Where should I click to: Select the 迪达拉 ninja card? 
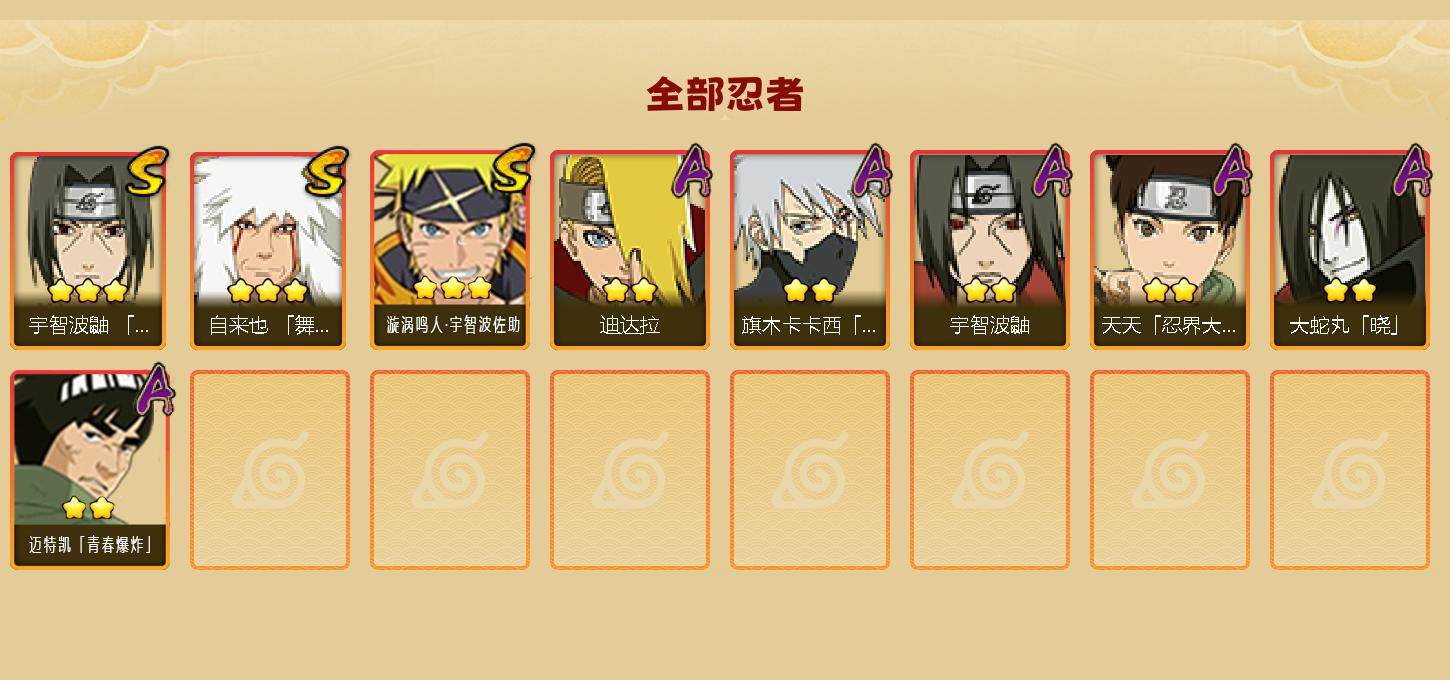[x=630, y=250]
